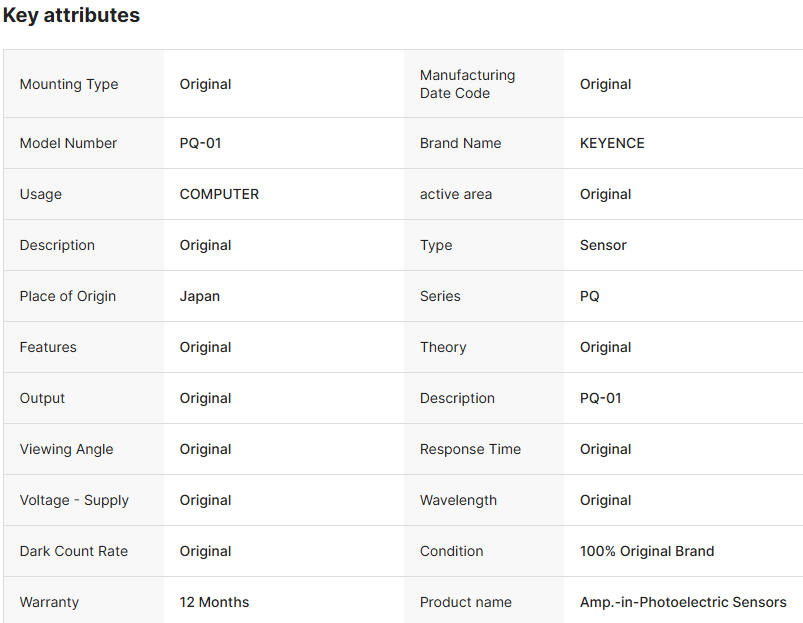Click the 100% Original Brand condition value
Screen dimensions: 803x623
(647, 551)
